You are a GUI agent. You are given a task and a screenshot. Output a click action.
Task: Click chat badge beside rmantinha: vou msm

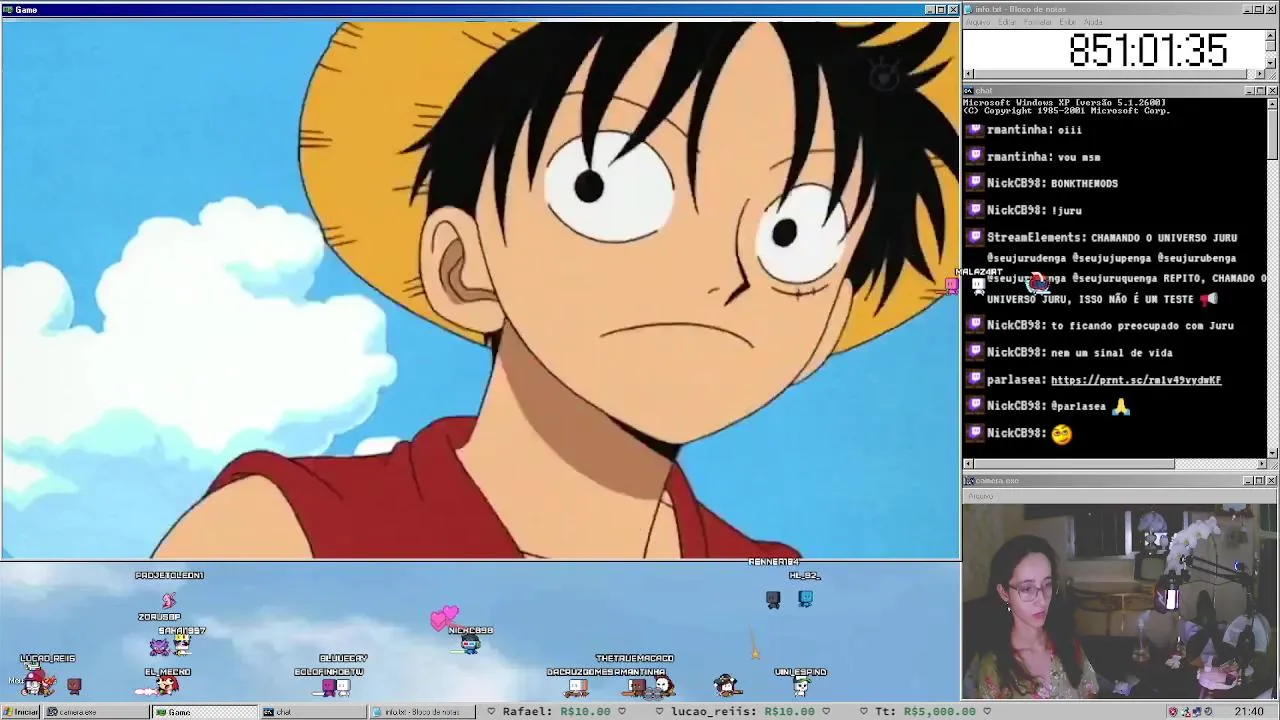coord(975,156)
